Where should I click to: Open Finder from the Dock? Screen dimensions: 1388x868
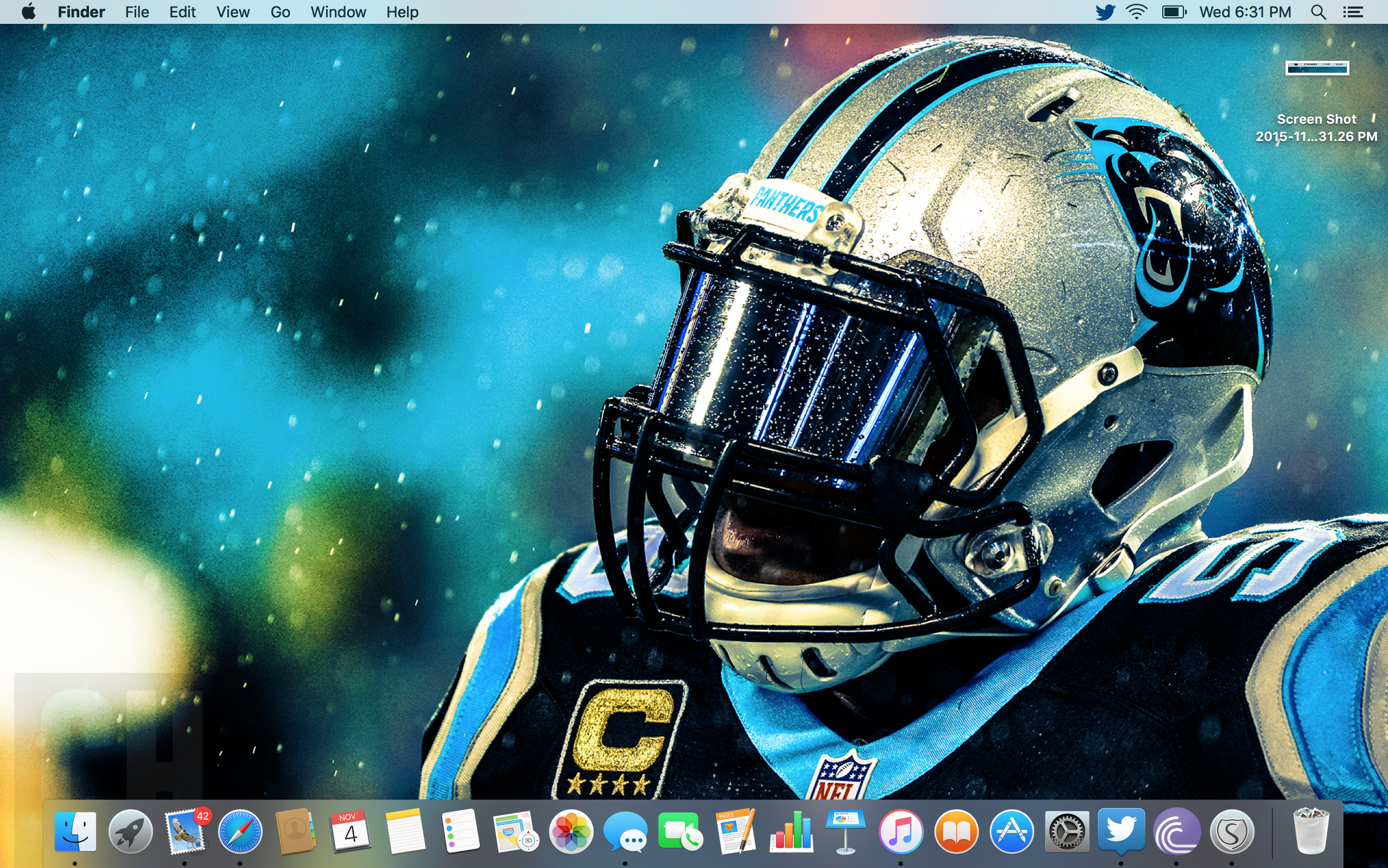pyautogui.click(x=75, y=831)
